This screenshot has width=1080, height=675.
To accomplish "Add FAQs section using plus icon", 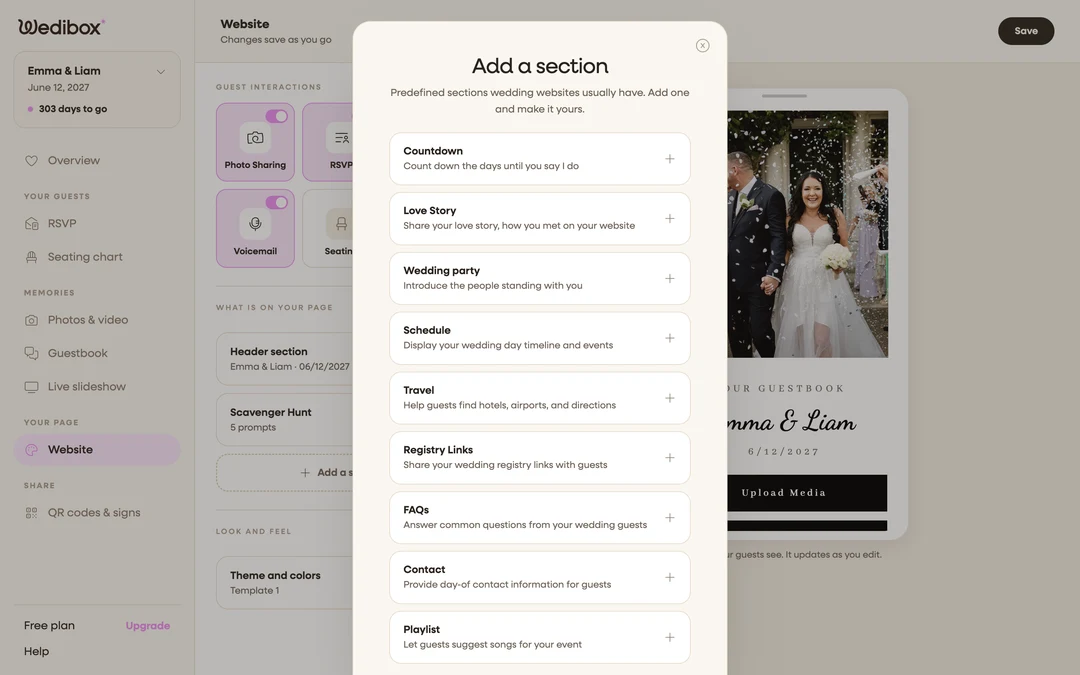I will coord(669,518).
